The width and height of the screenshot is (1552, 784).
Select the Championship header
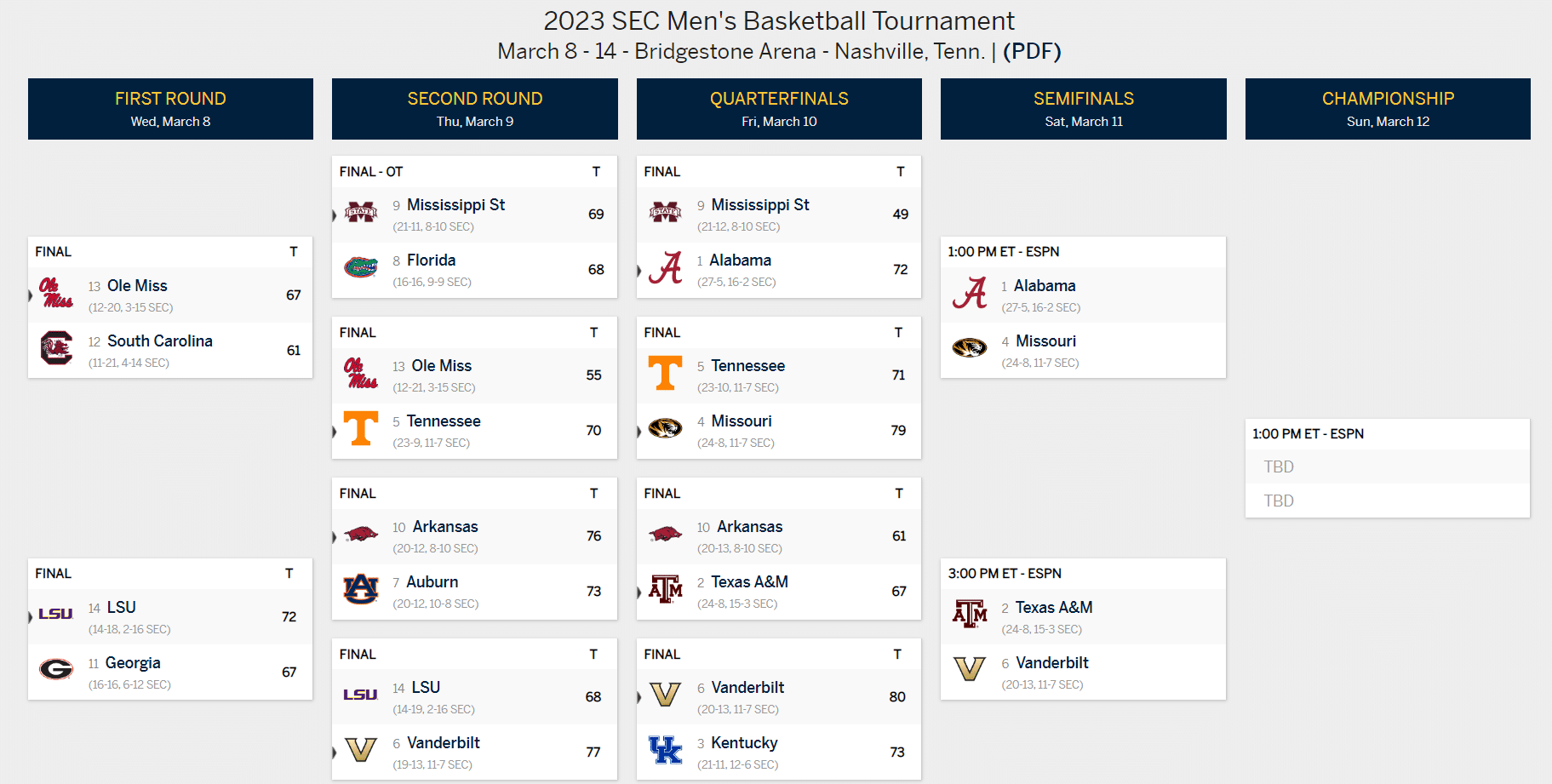[x=1388, y=109]
